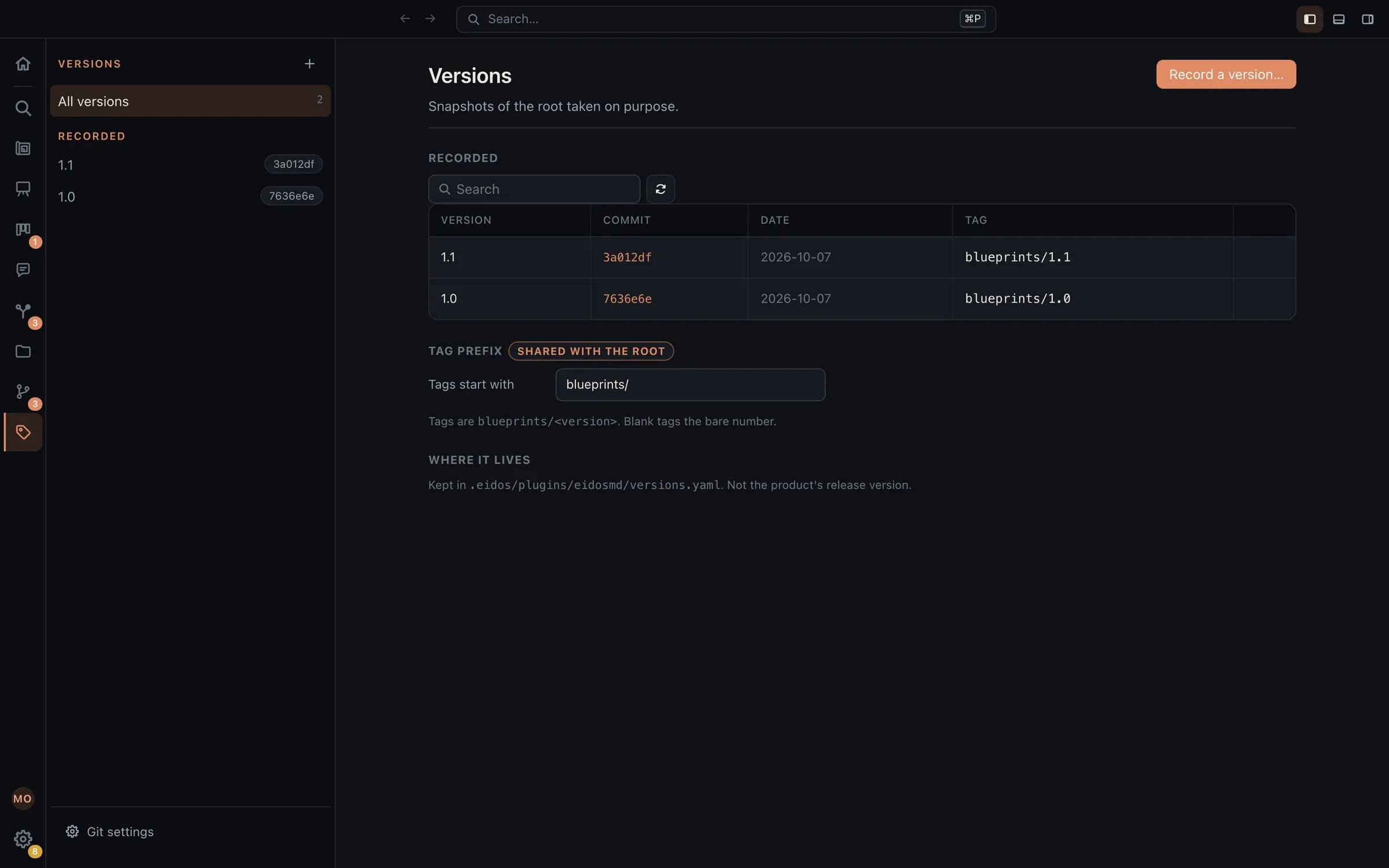Go forward with the right arrow
The height and width of the screenshot is (868, 1389).
[430, 19]
